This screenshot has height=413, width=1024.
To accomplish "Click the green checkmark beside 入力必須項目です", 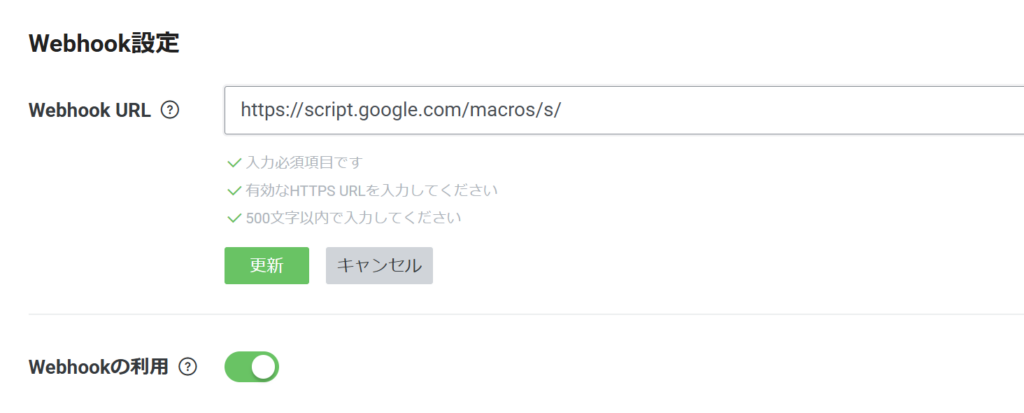I will pyautogui.click(x=234, y=162).
